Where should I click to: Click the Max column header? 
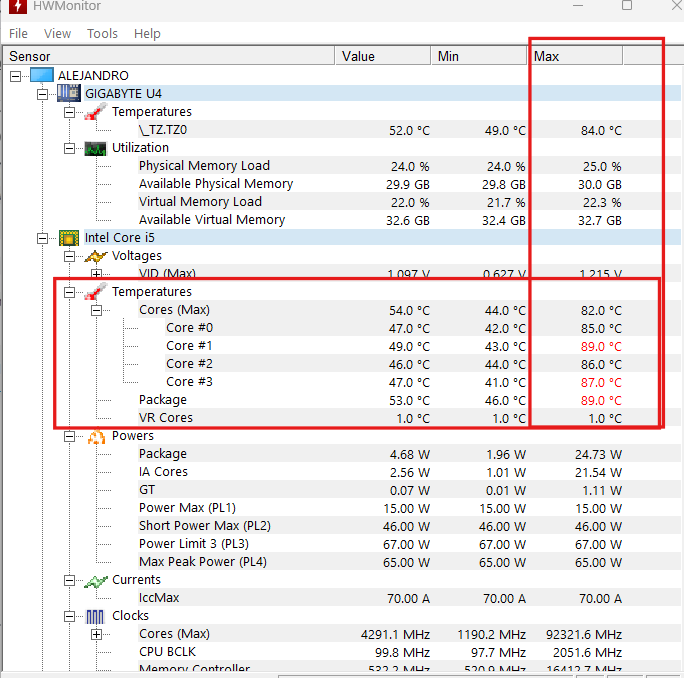coord(575,56)
